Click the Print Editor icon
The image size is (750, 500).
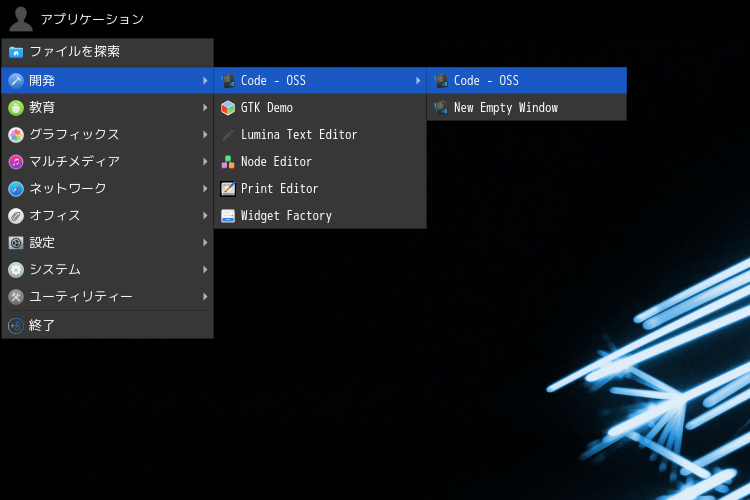coord(228,189)
